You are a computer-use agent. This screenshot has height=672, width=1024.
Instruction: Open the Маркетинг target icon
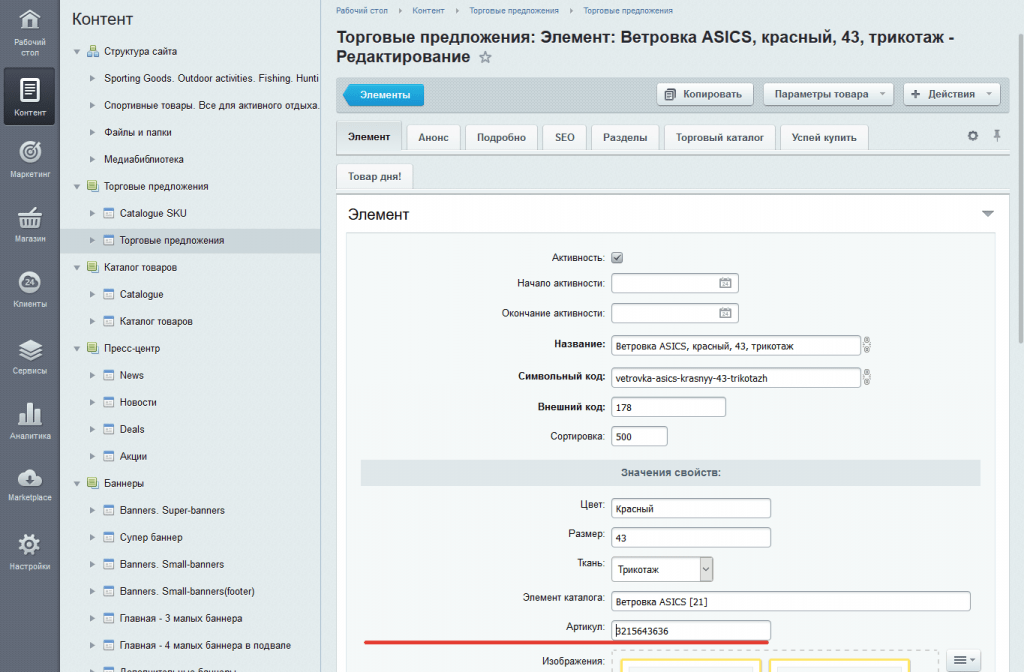(29, 152)
